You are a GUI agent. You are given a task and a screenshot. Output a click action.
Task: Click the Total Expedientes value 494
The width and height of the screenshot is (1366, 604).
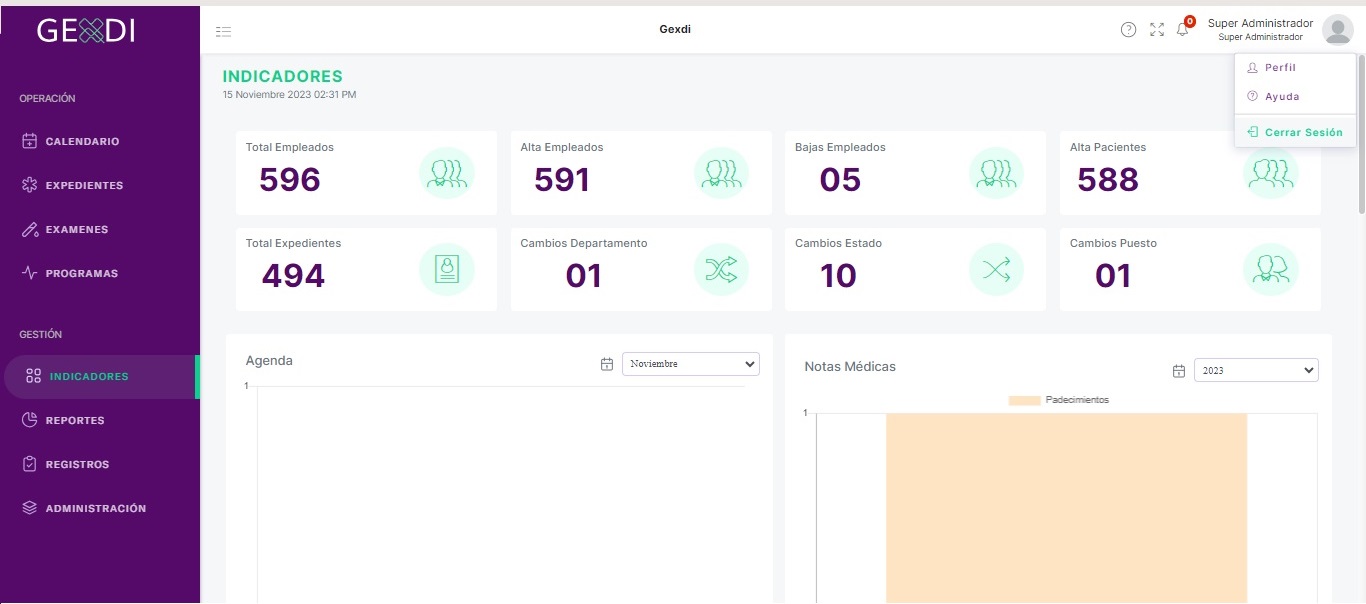(293, 275)
